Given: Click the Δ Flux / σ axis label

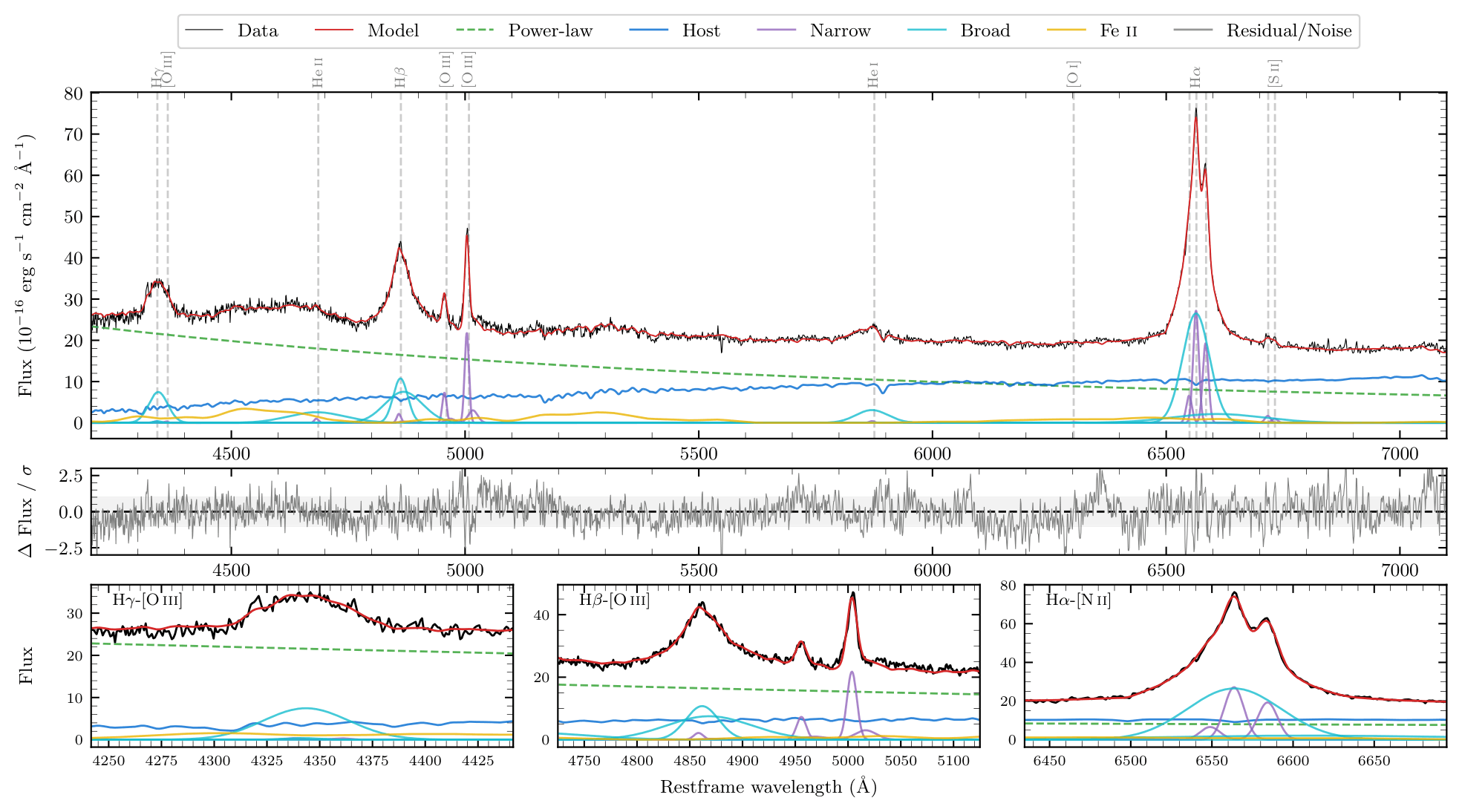Looking at the screenshot, I should point(27,511).
